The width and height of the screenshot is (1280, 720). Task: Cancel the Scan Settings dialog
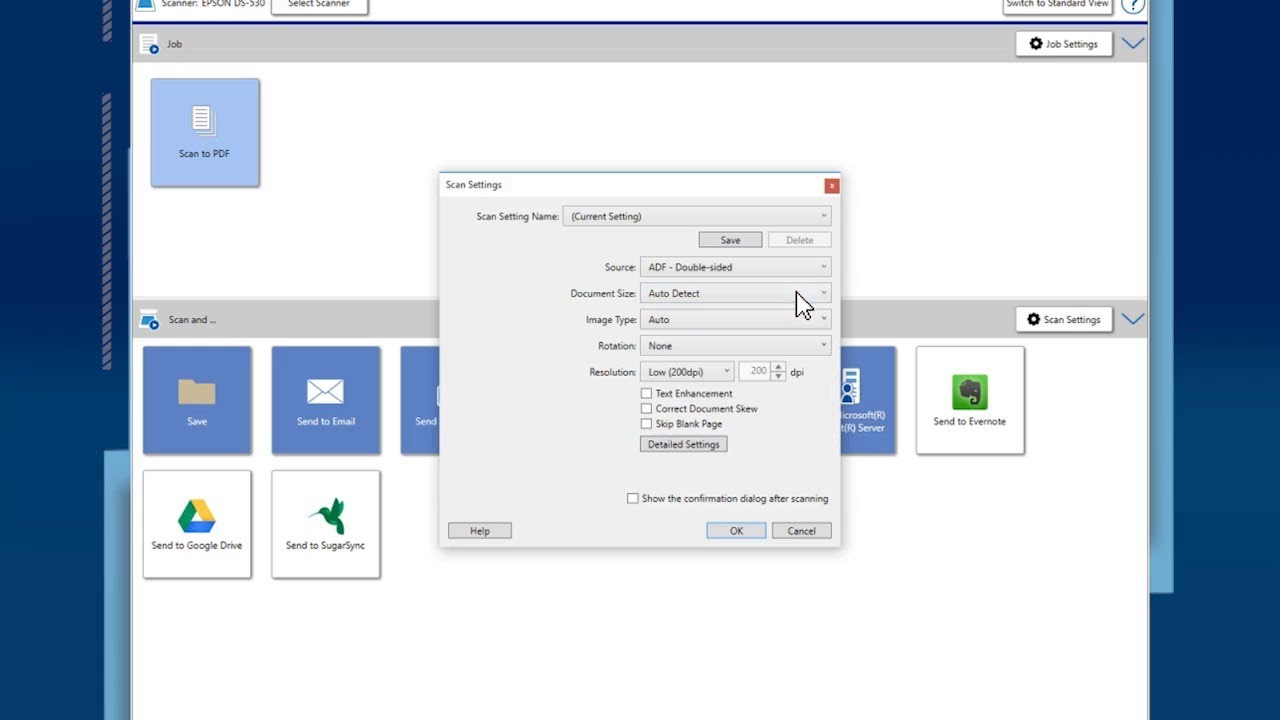pos(801,531)
